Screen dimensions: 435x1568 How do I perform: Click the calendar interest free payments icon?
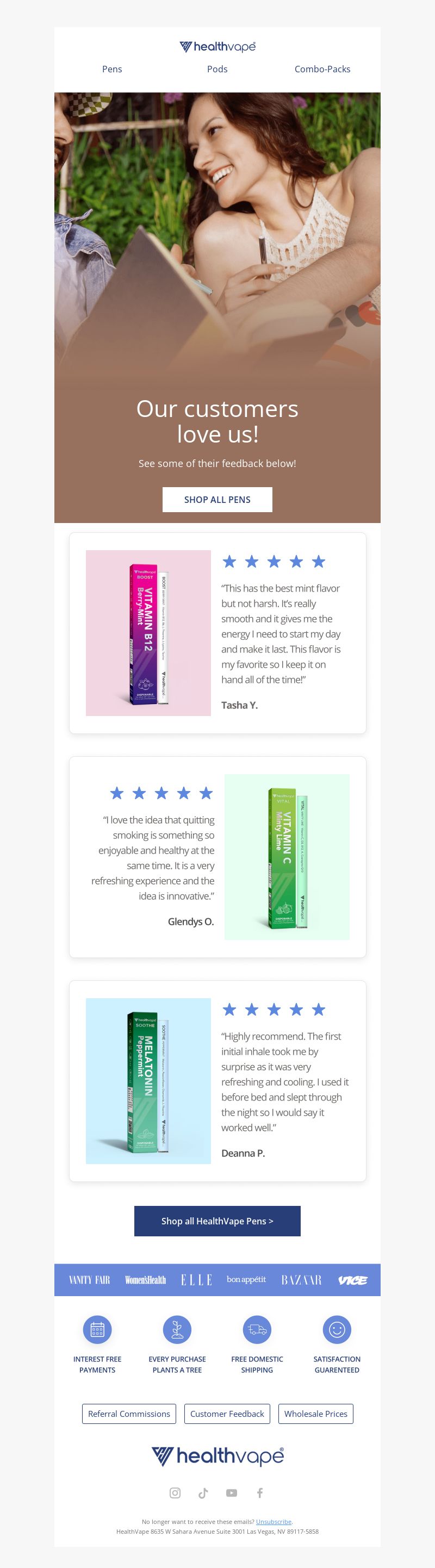click(97, 1329)
